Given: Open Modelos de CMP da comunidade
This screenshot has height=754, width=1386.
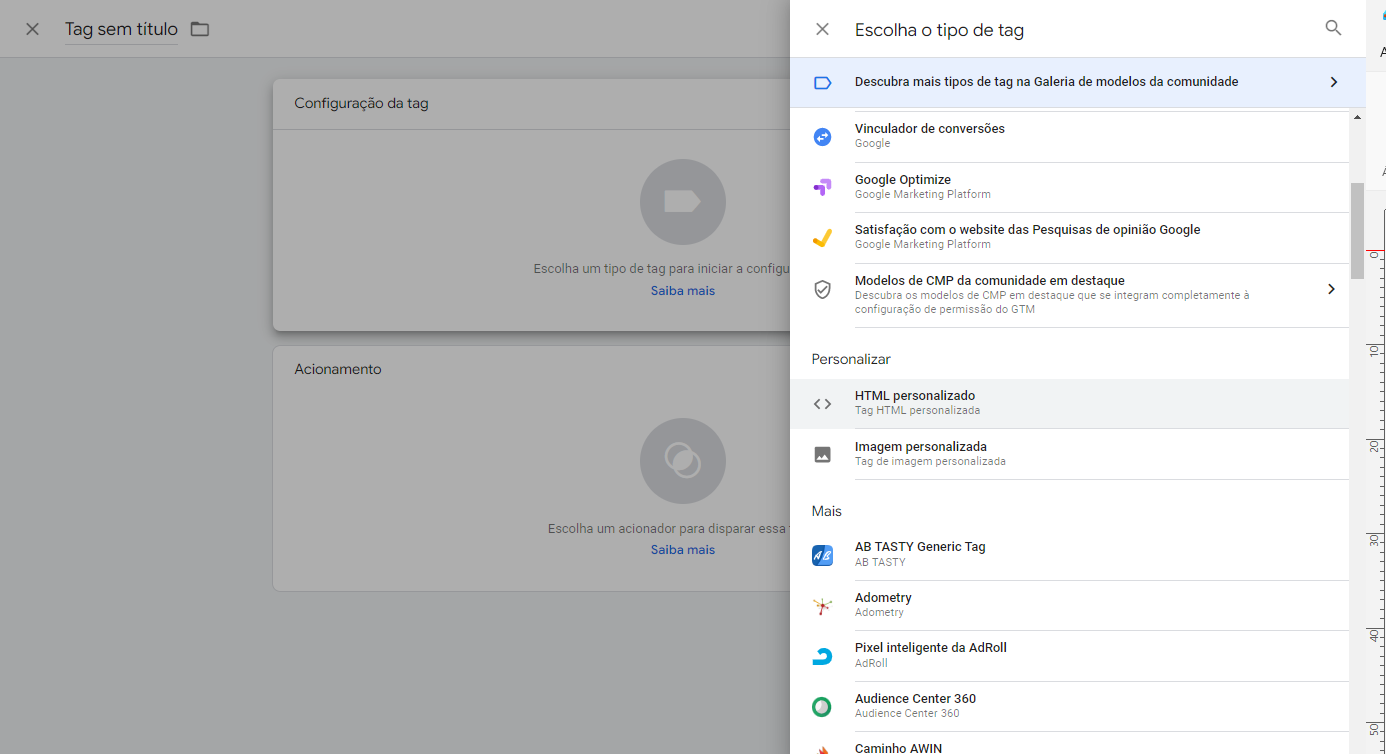Looking at the screenshot, I should tap(1069, 295).
